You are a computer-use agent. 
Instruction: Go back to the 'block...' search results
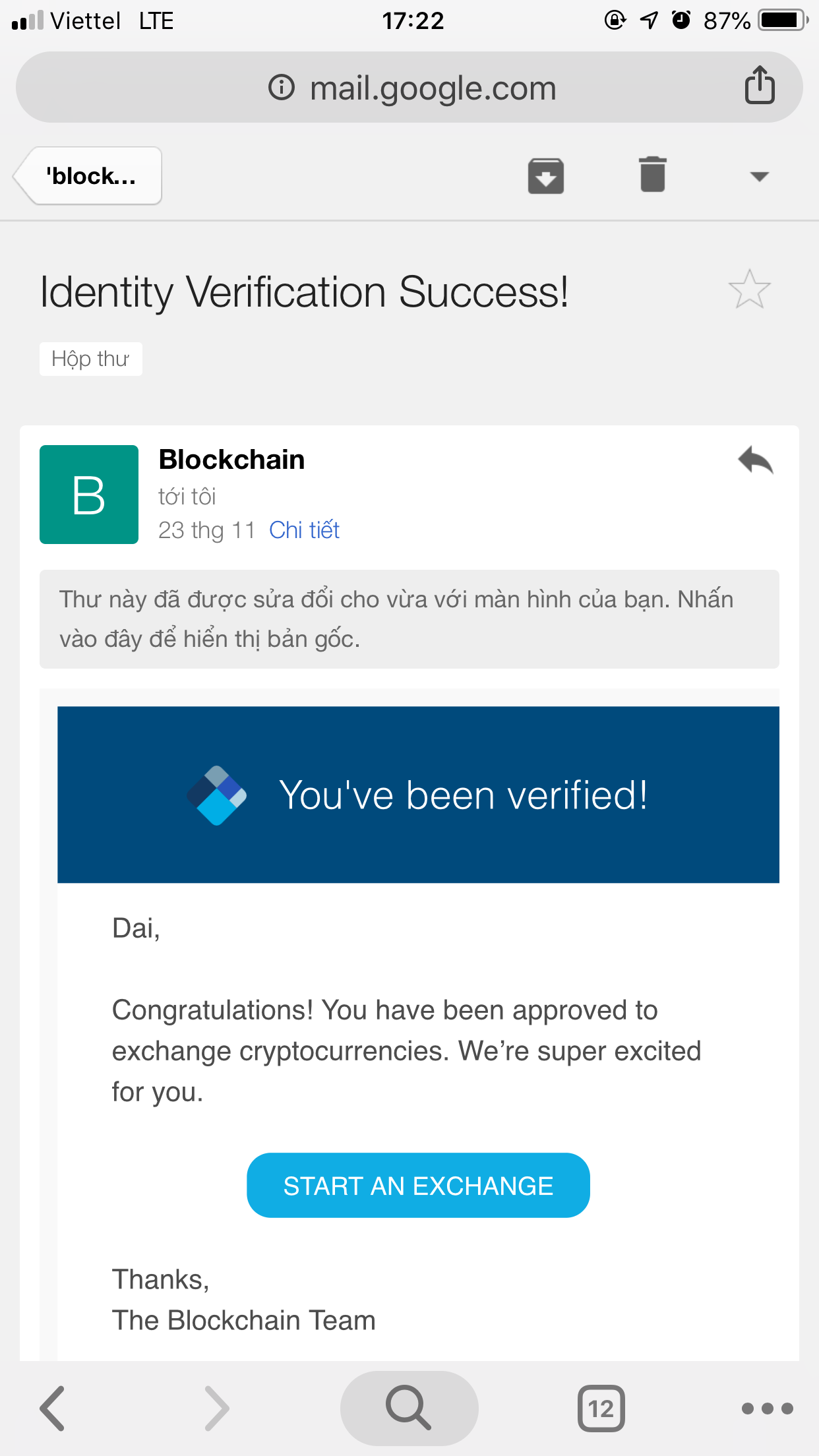click(x=89, y=176)
